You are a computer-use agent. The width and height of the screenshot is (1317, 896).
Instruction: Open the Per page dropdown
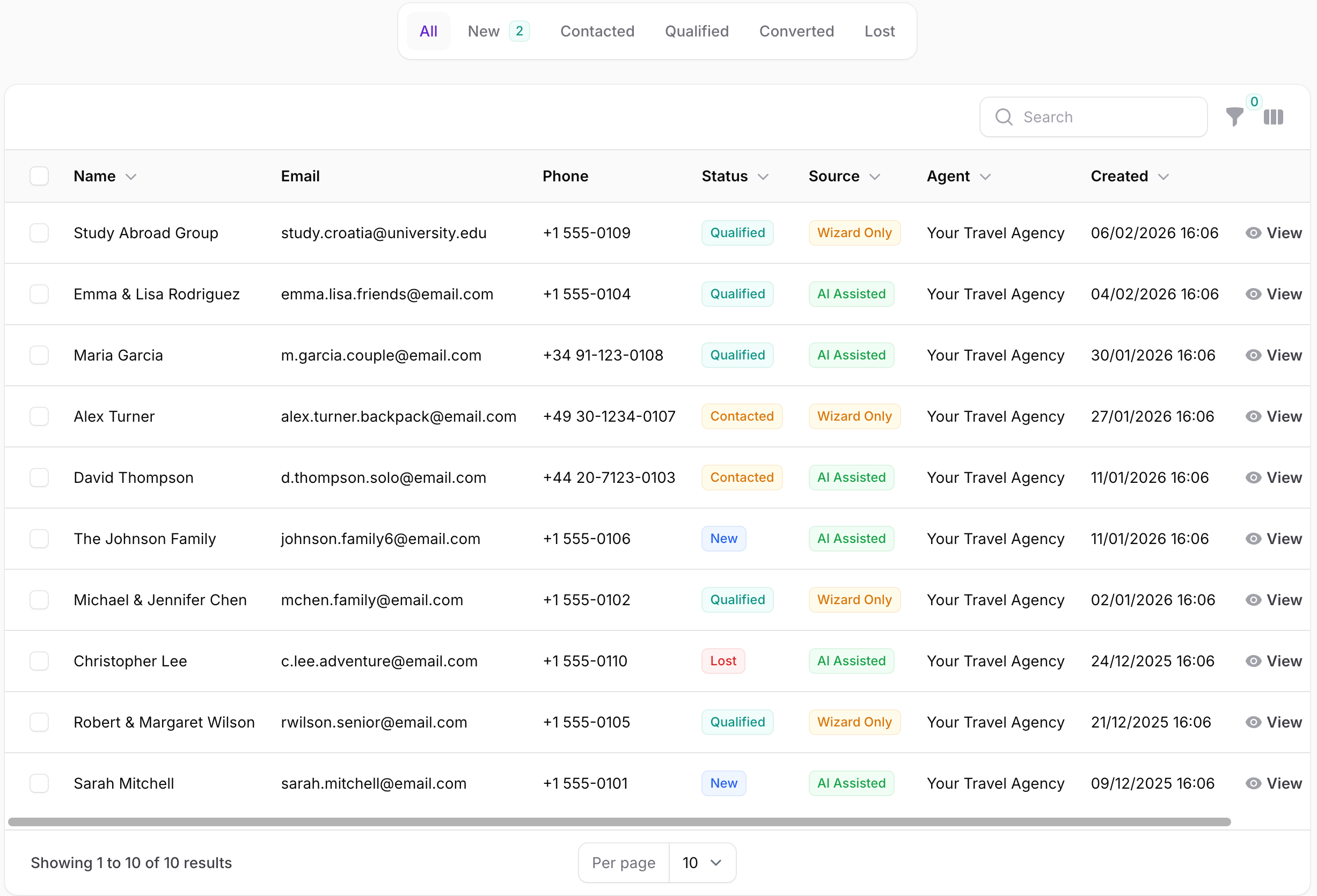point(701,863)
